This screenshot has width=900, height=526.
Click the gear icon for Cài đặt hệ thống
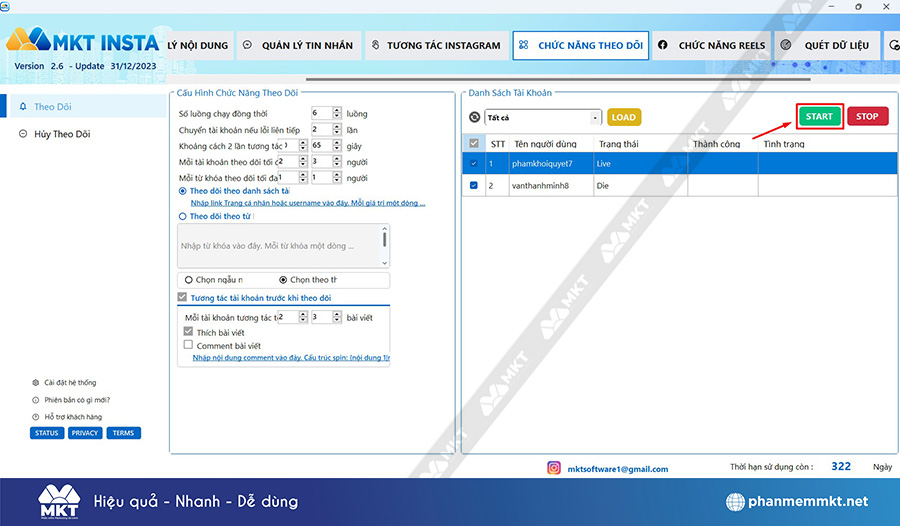[36, 382]
